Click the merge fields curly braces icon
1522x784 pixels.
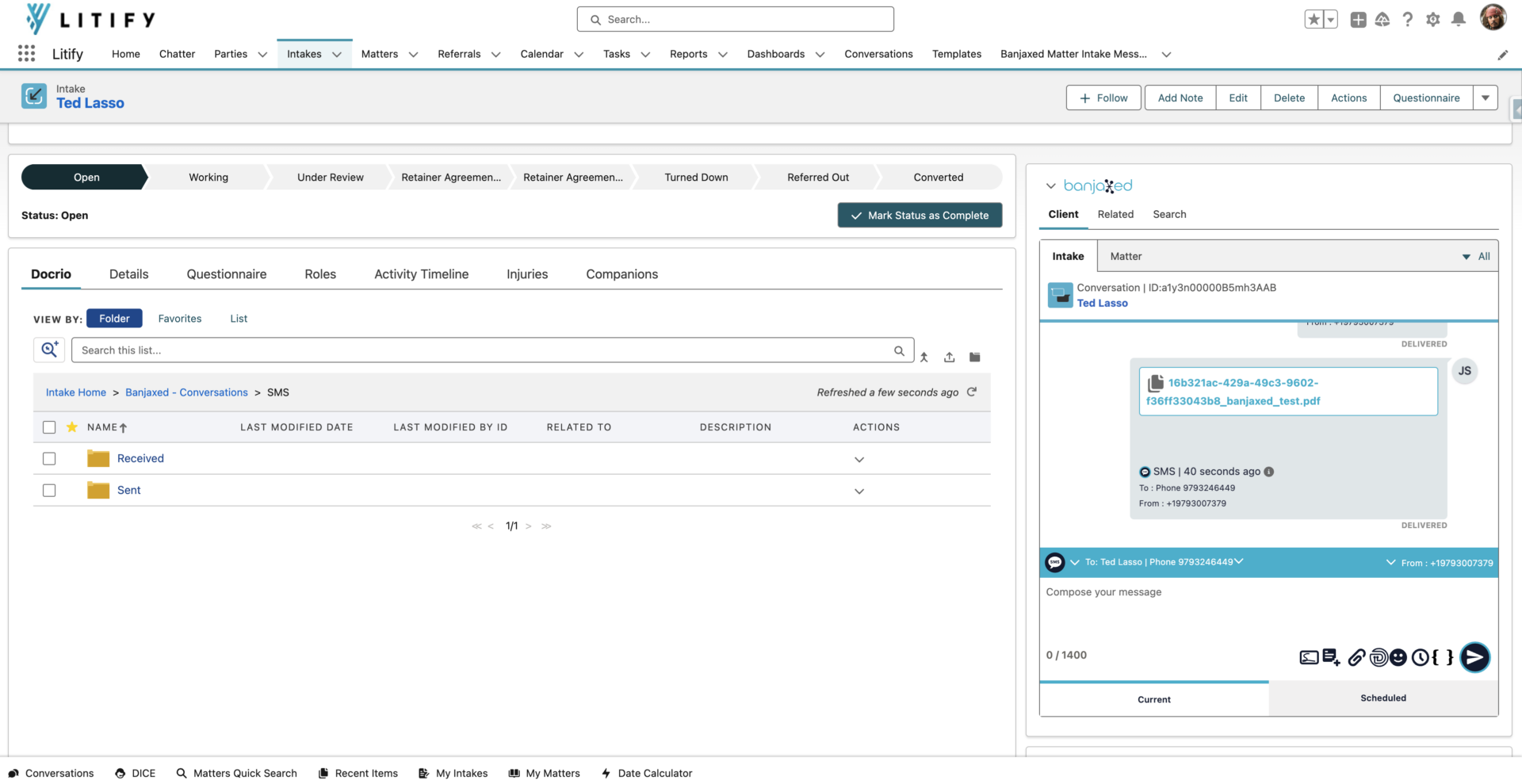click(1443, 657)
